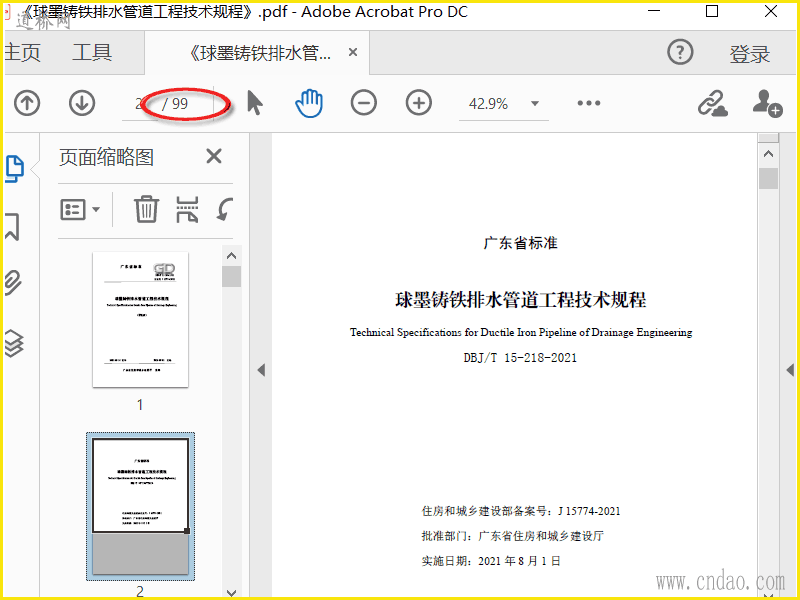Click document scrollbar up arrow
Viewport: 800px width, 600px height.
click(768, 154)
